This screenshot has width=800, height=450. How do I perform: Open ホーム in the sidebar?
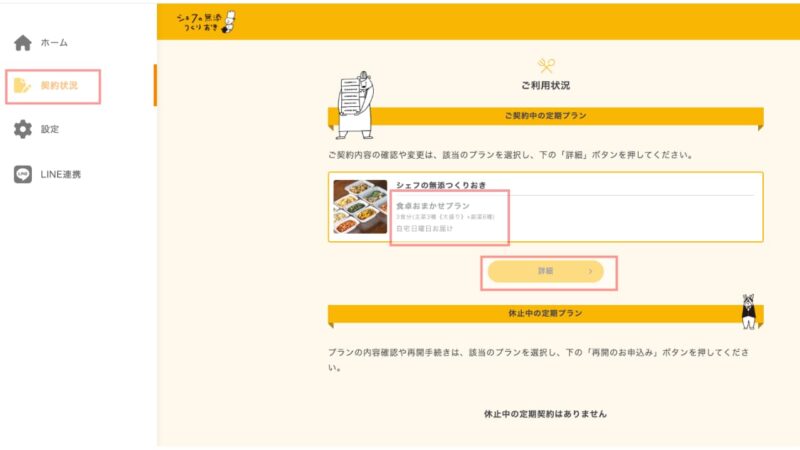tap(54, 43)
